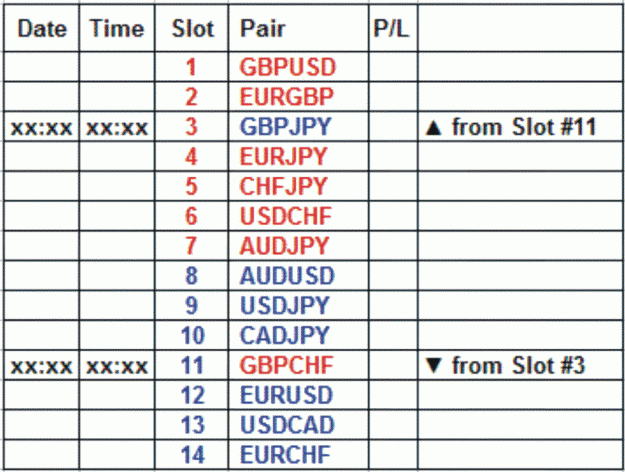Click the Slot column header
625x472 pixels.
click(x=192, y=28)
